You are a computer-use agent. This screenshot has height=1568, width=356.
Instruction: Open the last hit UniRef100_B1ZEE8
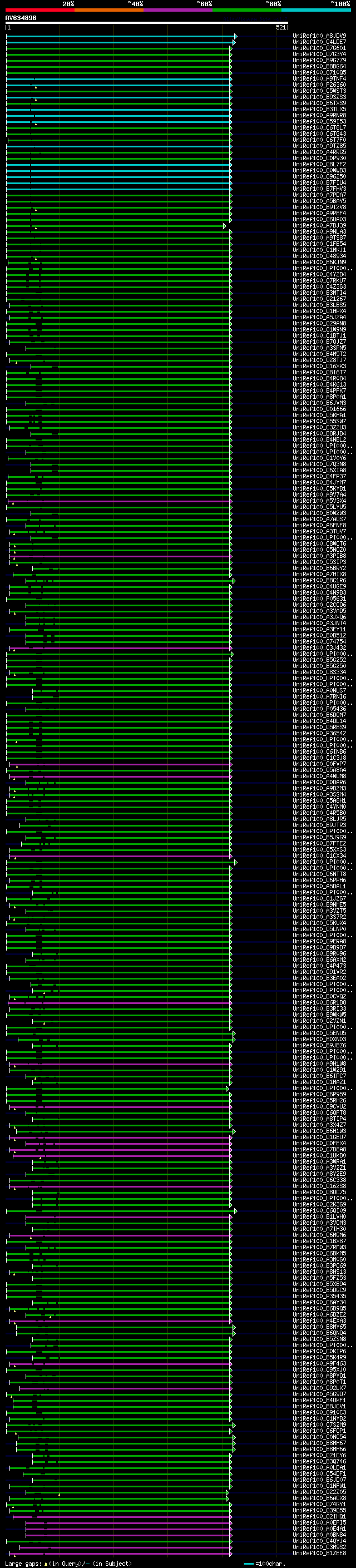click(319, 1553)
